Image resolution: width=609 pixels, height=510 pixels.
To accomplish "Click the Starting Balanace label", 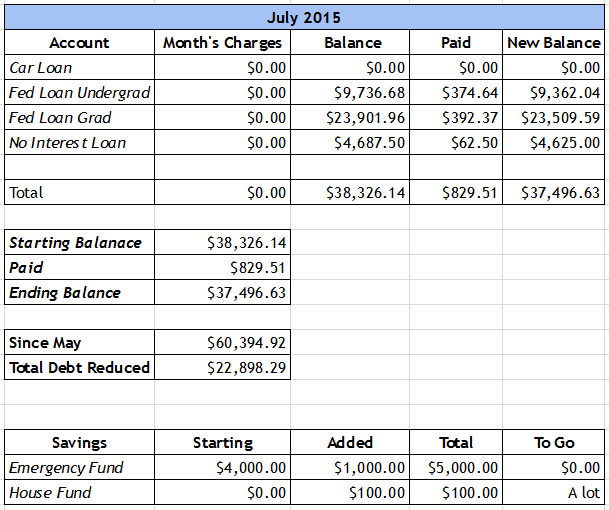I will pyautogui.click(x=79, y=242).
